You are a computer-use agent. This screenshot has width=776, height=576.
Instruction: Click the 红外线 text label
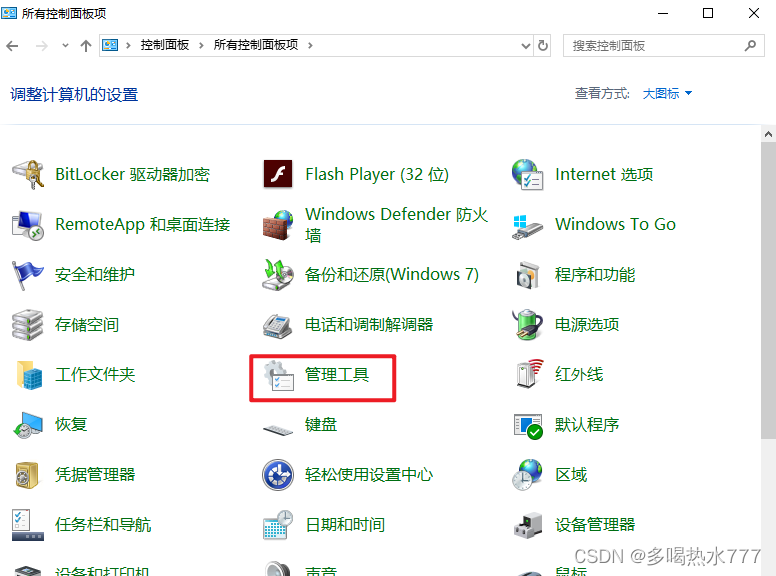pos(579,375)
